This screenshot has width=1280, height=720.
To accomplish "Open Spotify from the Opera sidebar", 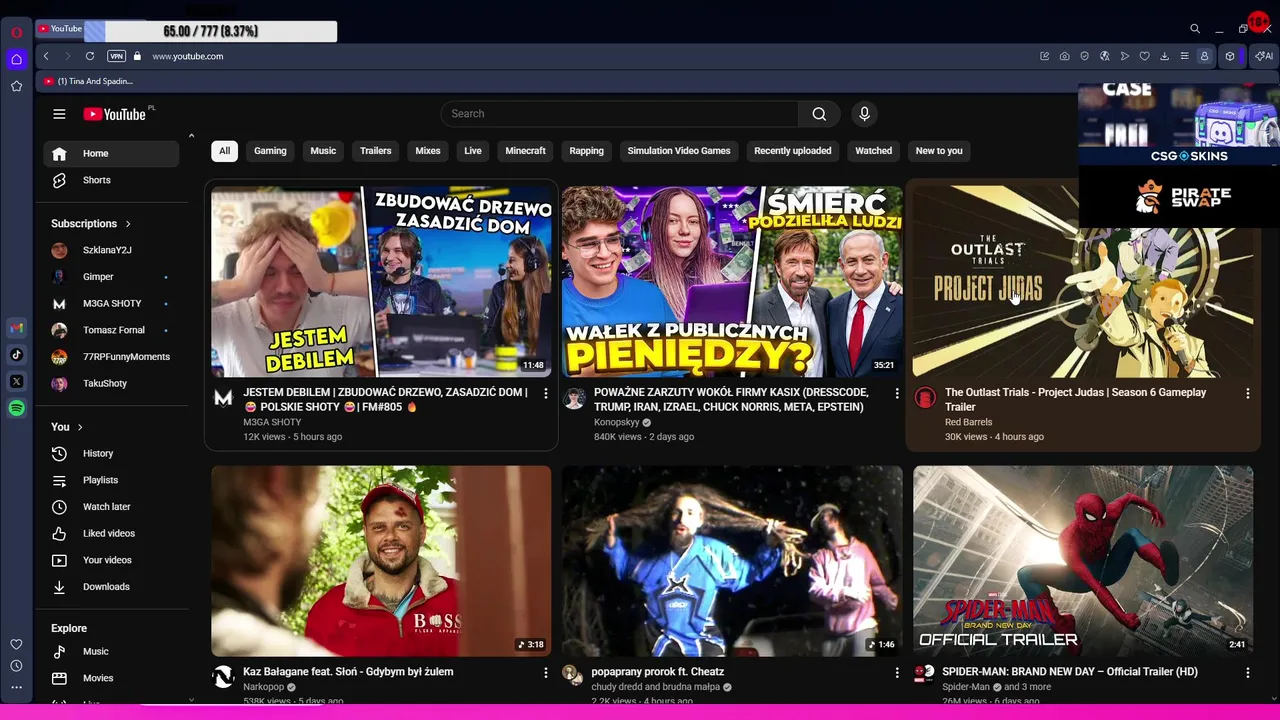I will (x=16, y=408).
